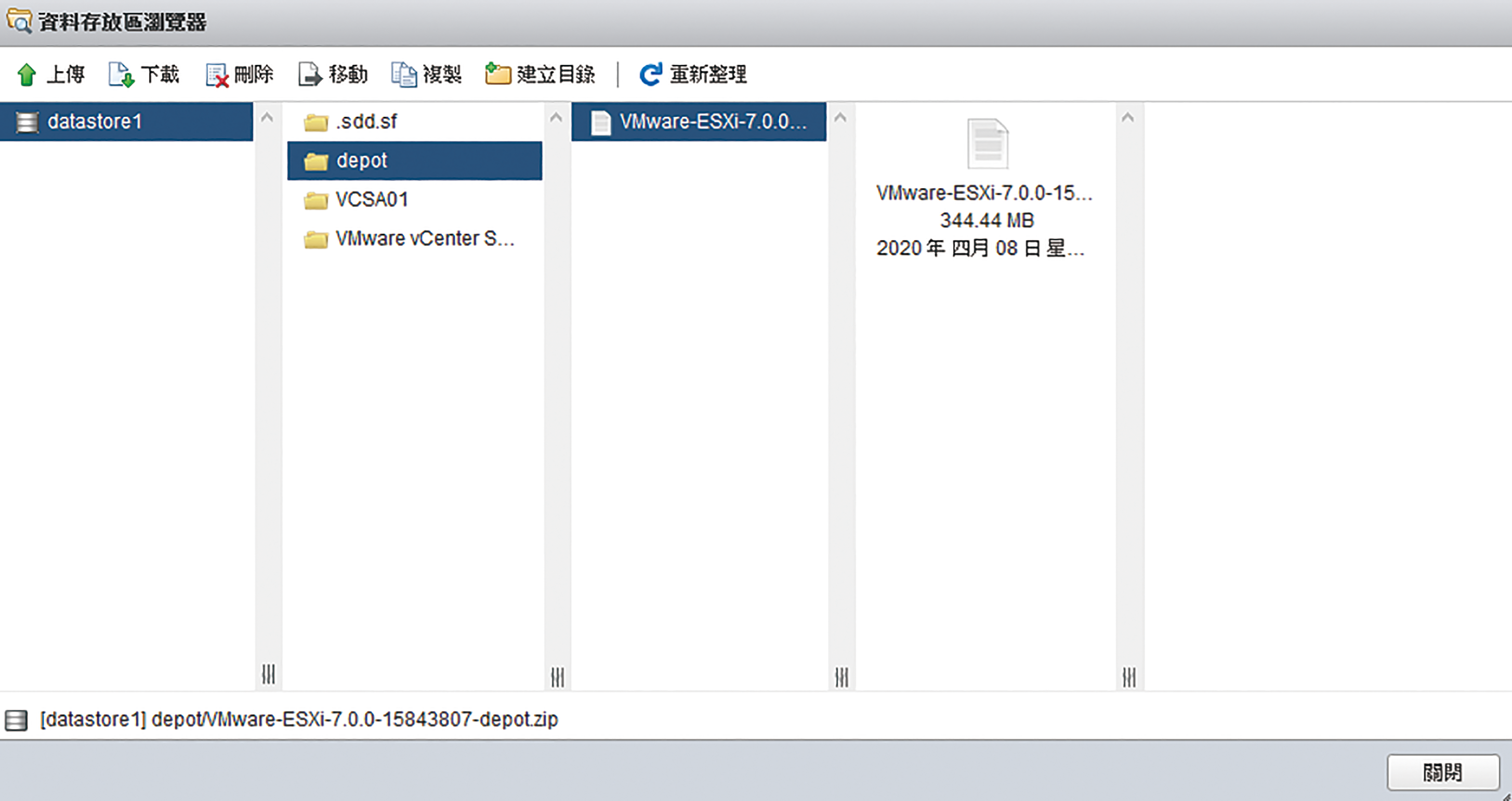This screenshot has height=801, width=1512.
Task: Select the VMware-ESXi-7.0.0... file row
Action: coord(699,122)
